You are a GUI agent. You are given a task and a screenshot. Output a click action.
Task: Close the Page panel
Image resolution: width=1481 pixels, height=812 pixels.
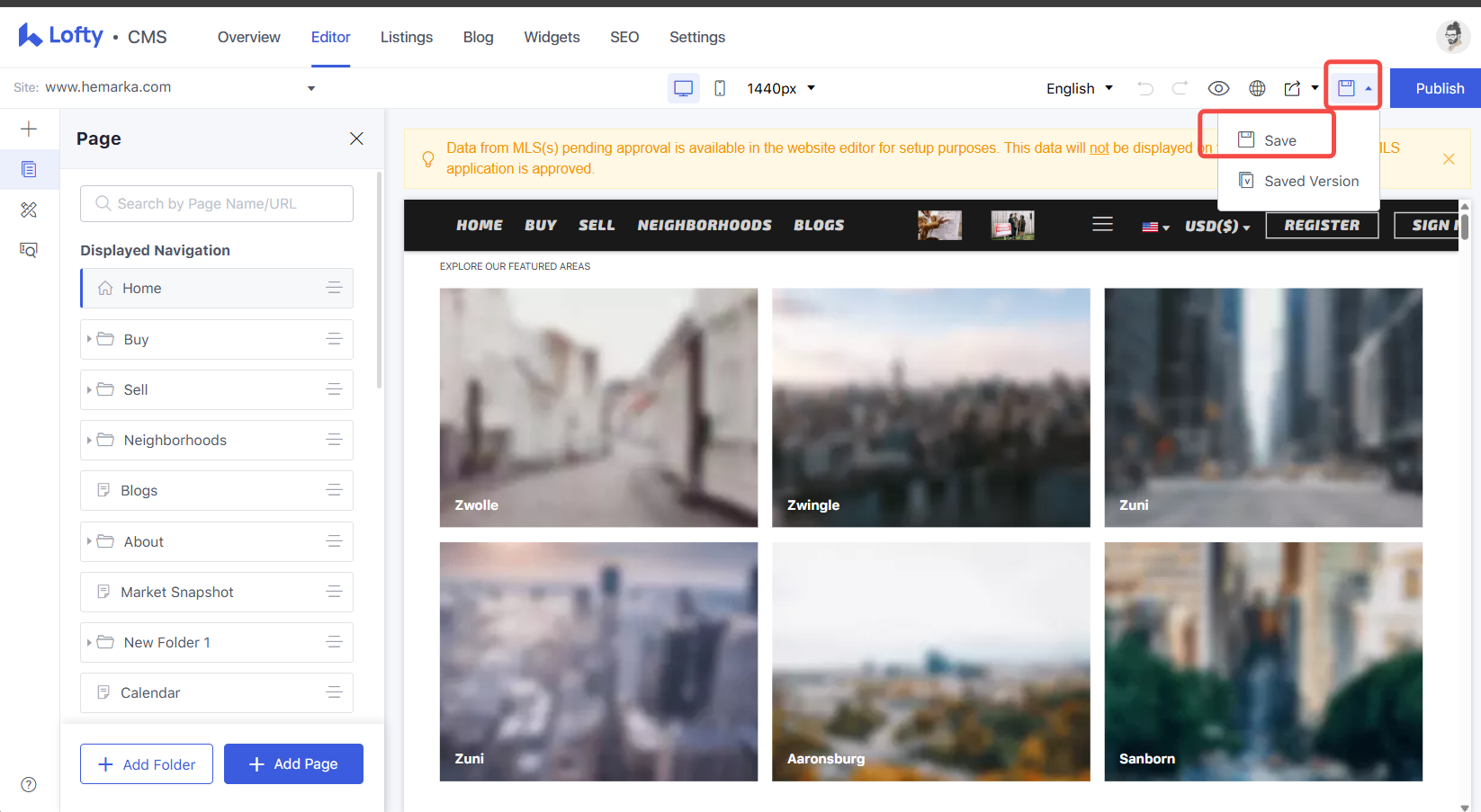pyautogui.click(x=356, y=138)
